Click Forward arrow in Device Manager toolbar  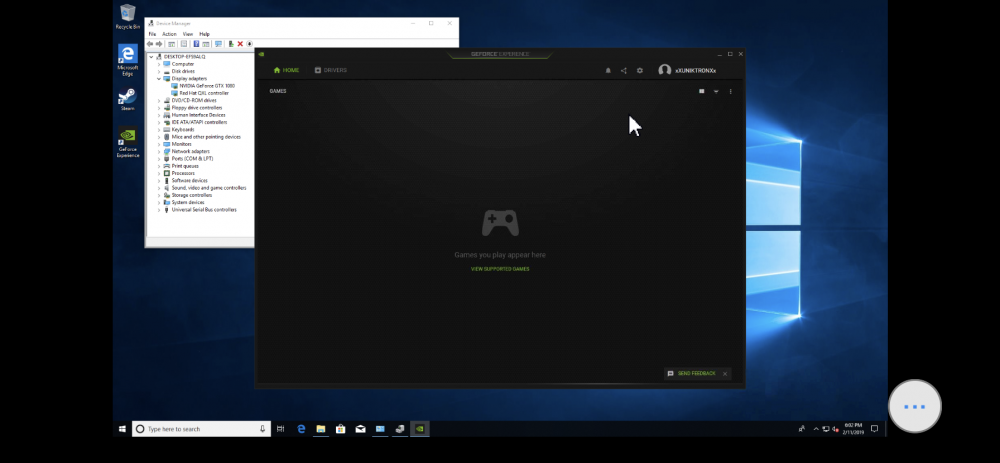pos(159,44)
